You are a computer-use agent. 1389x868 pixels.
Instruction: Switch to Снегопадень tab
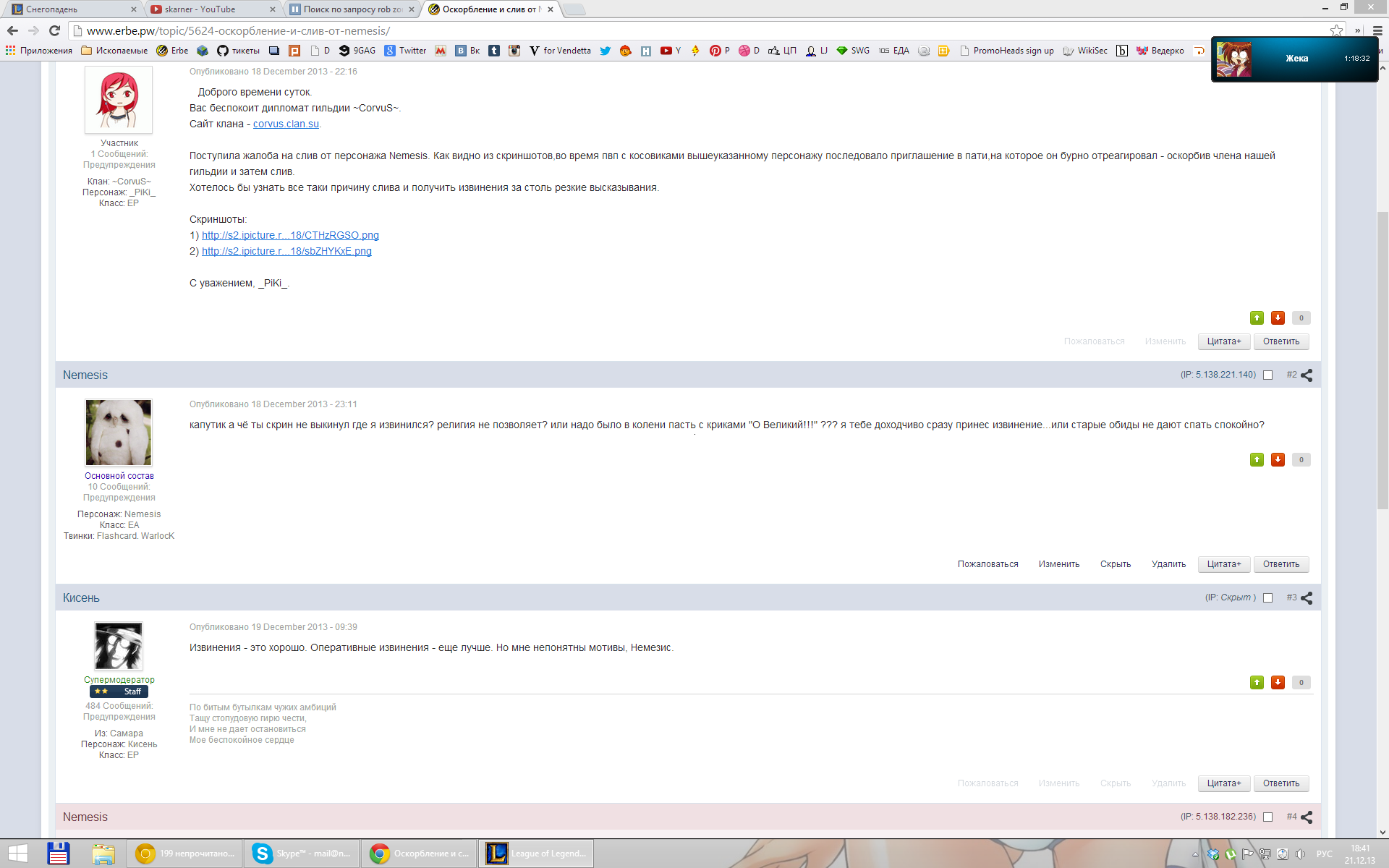click(72, 9)
